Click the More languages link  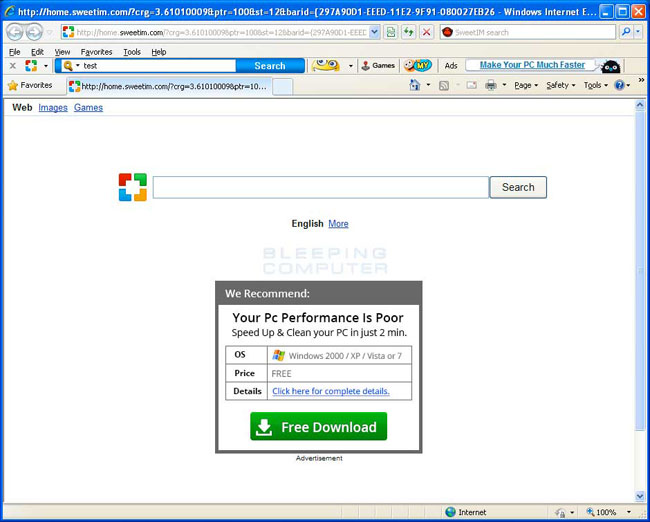pyautogui.click(x=338, y=224)
